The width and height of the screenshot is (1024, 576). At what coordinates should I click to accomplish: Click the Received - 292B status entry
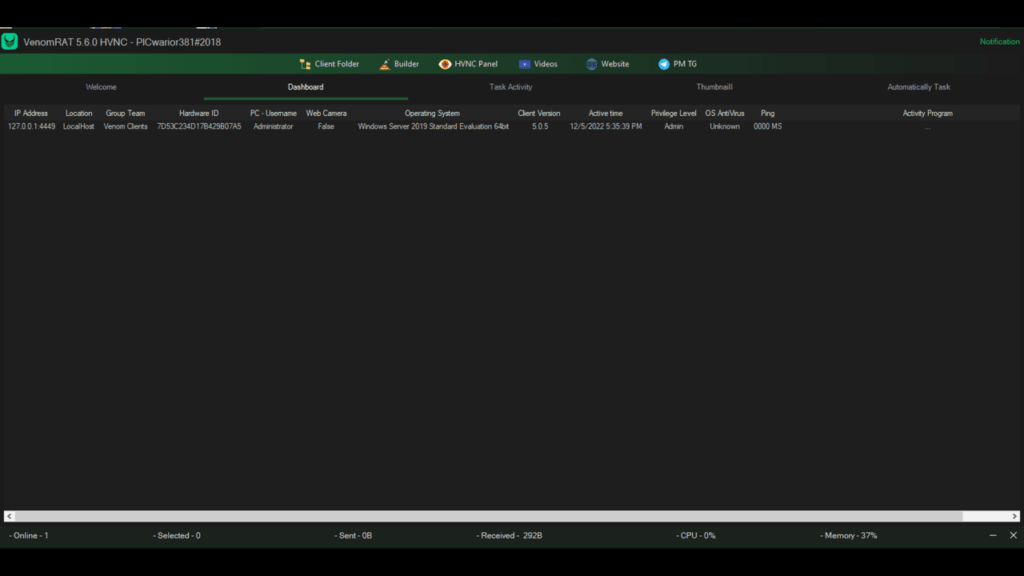509,536
